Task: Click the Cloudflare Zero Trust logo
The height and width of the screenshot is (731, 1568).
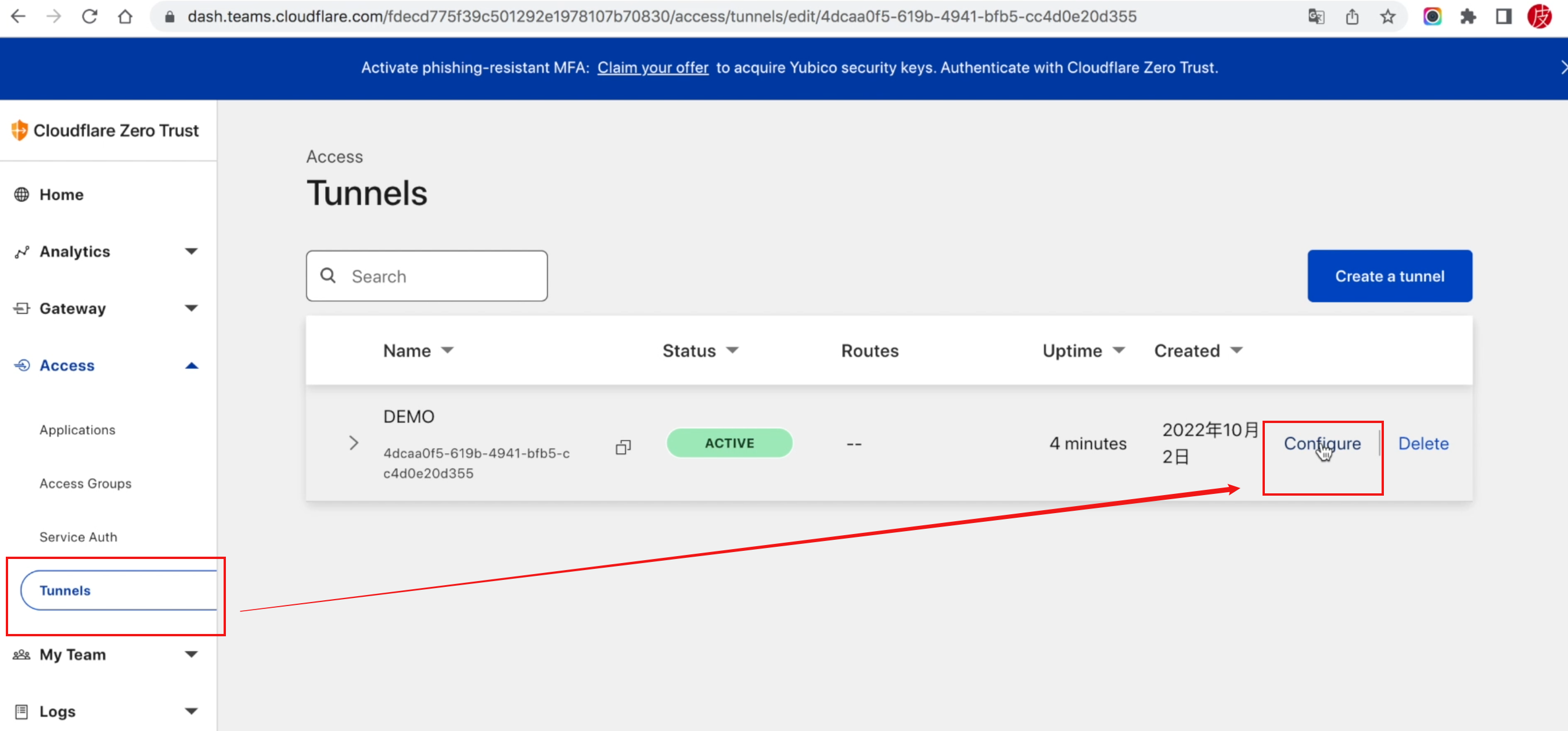Action: point(105,130)
